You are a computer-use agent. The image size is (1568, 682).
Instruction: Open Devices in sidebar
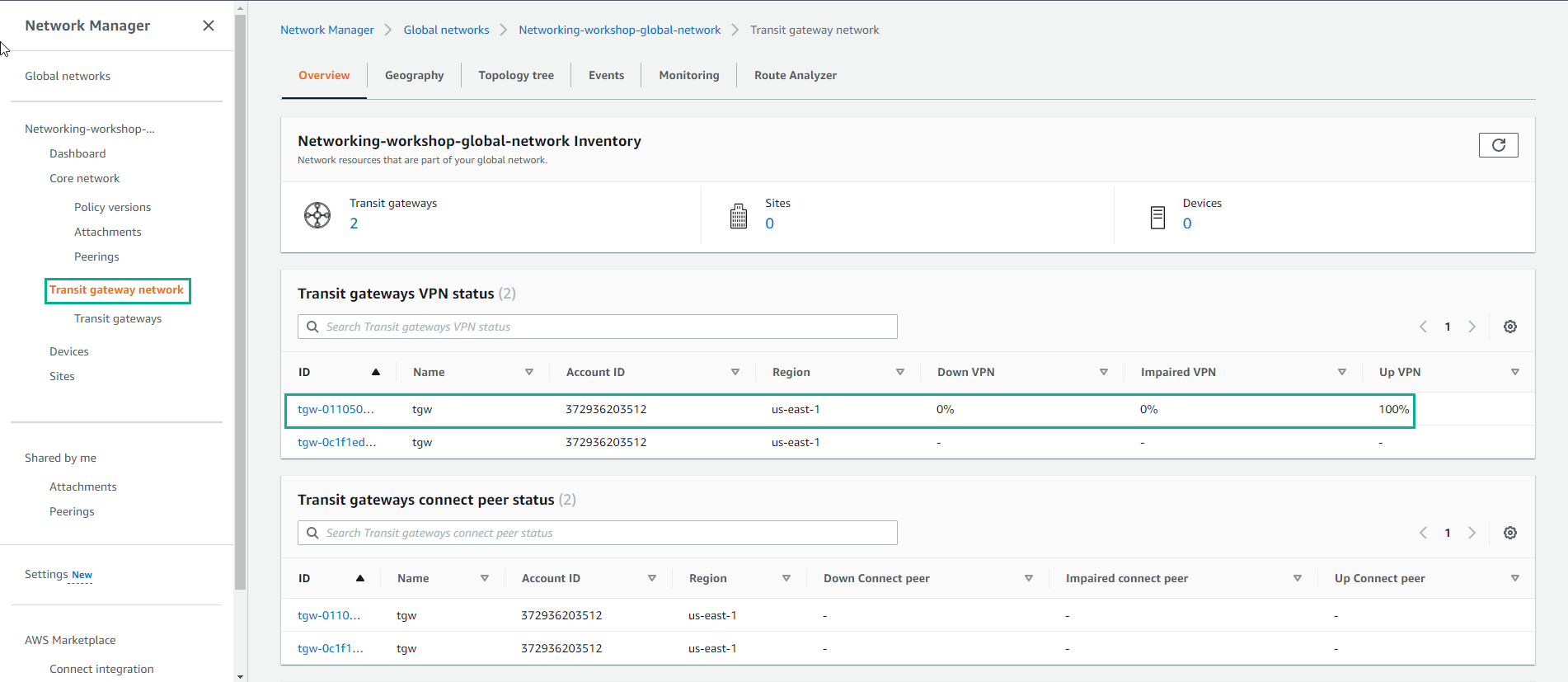(x=69, y=351)
